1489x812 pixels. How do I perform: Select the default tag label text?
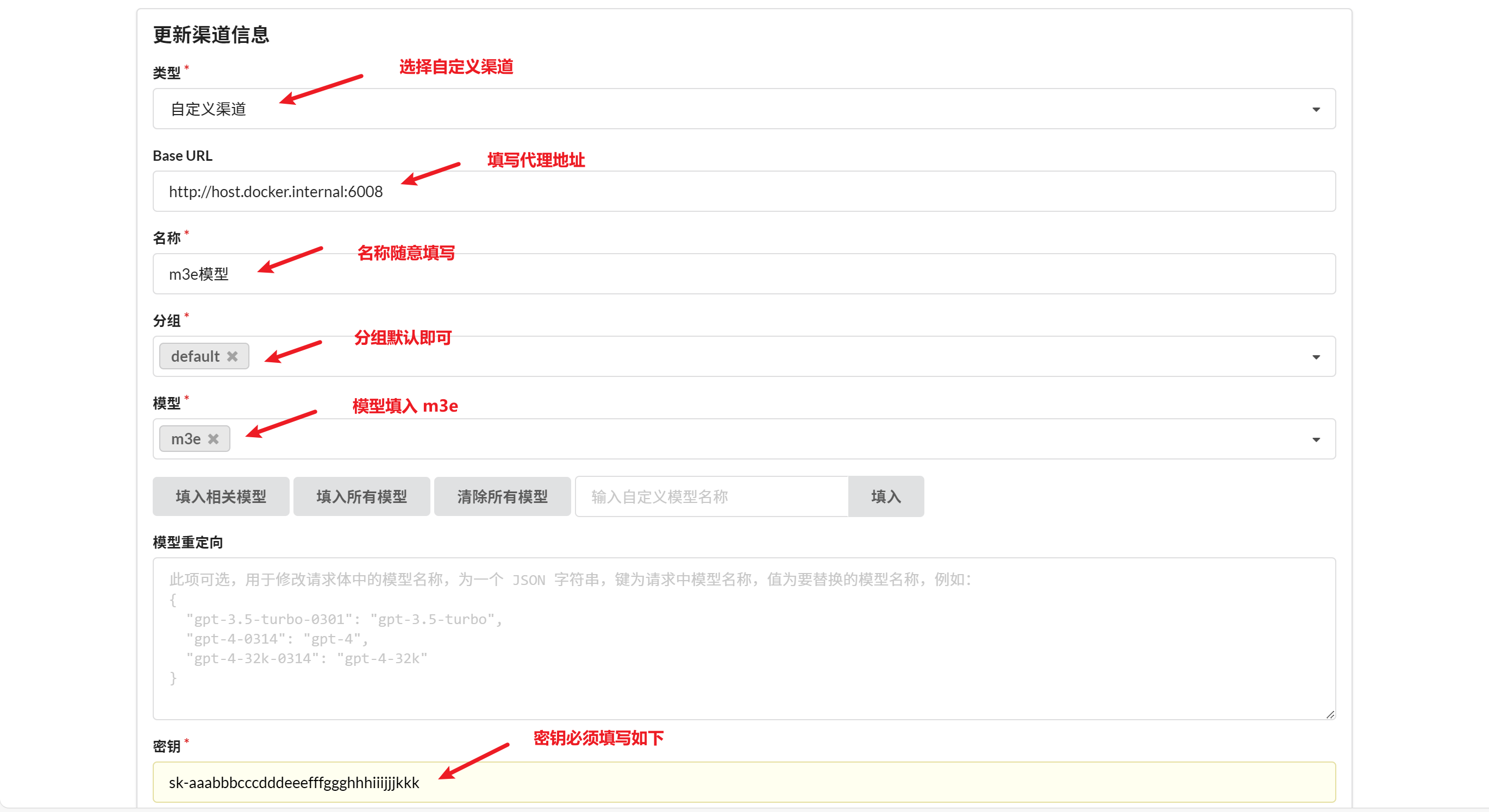pyautogui.click(x=195, y=356)
